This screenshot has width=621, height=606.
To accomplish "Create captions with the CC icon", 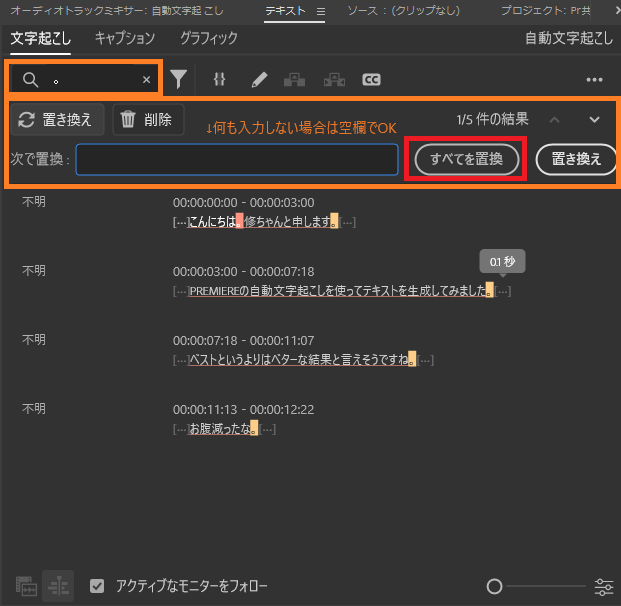I will pyautogui.click(x=371, y=80).
